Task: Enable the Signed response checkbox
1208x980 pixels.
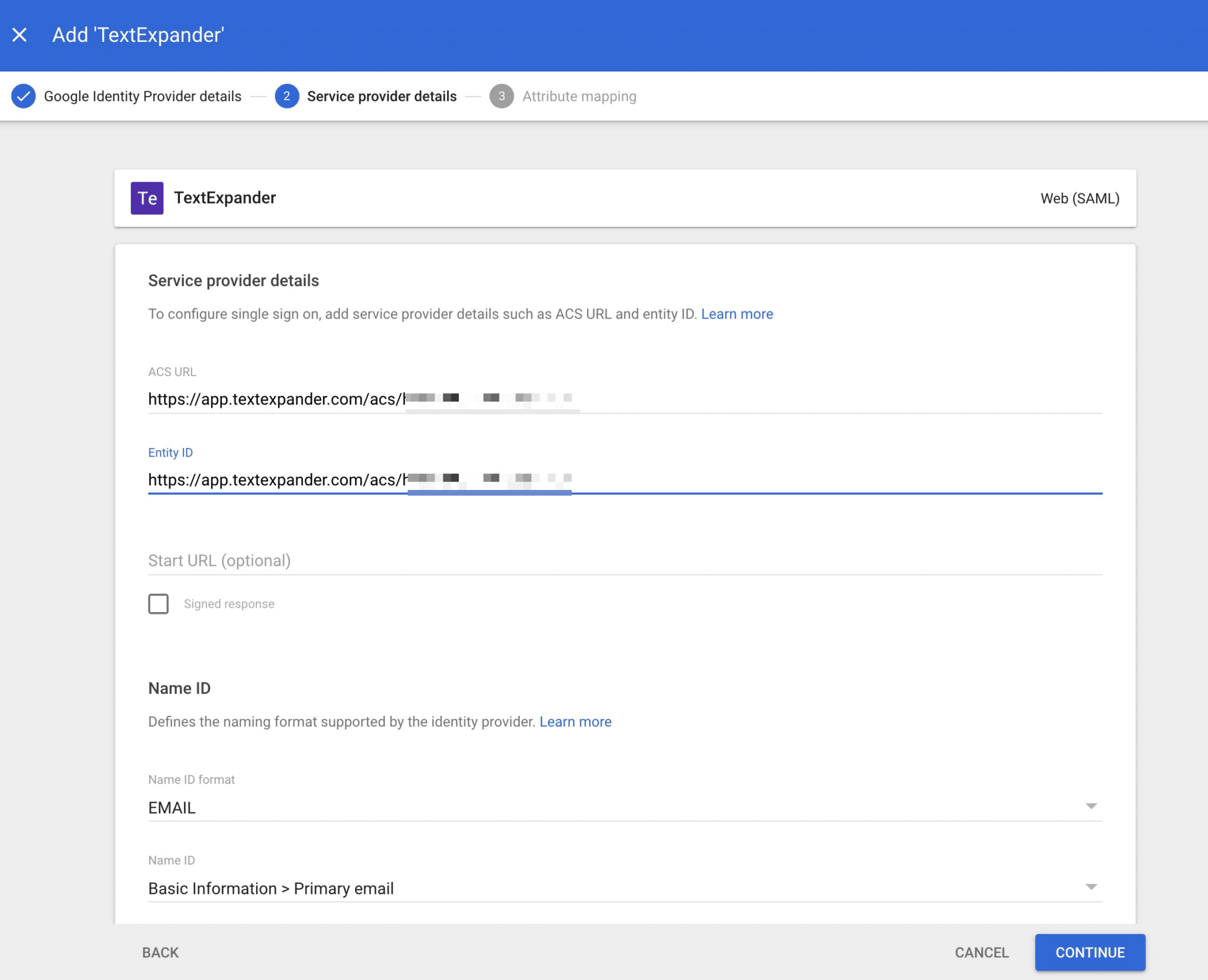Action: coord(158,604)
